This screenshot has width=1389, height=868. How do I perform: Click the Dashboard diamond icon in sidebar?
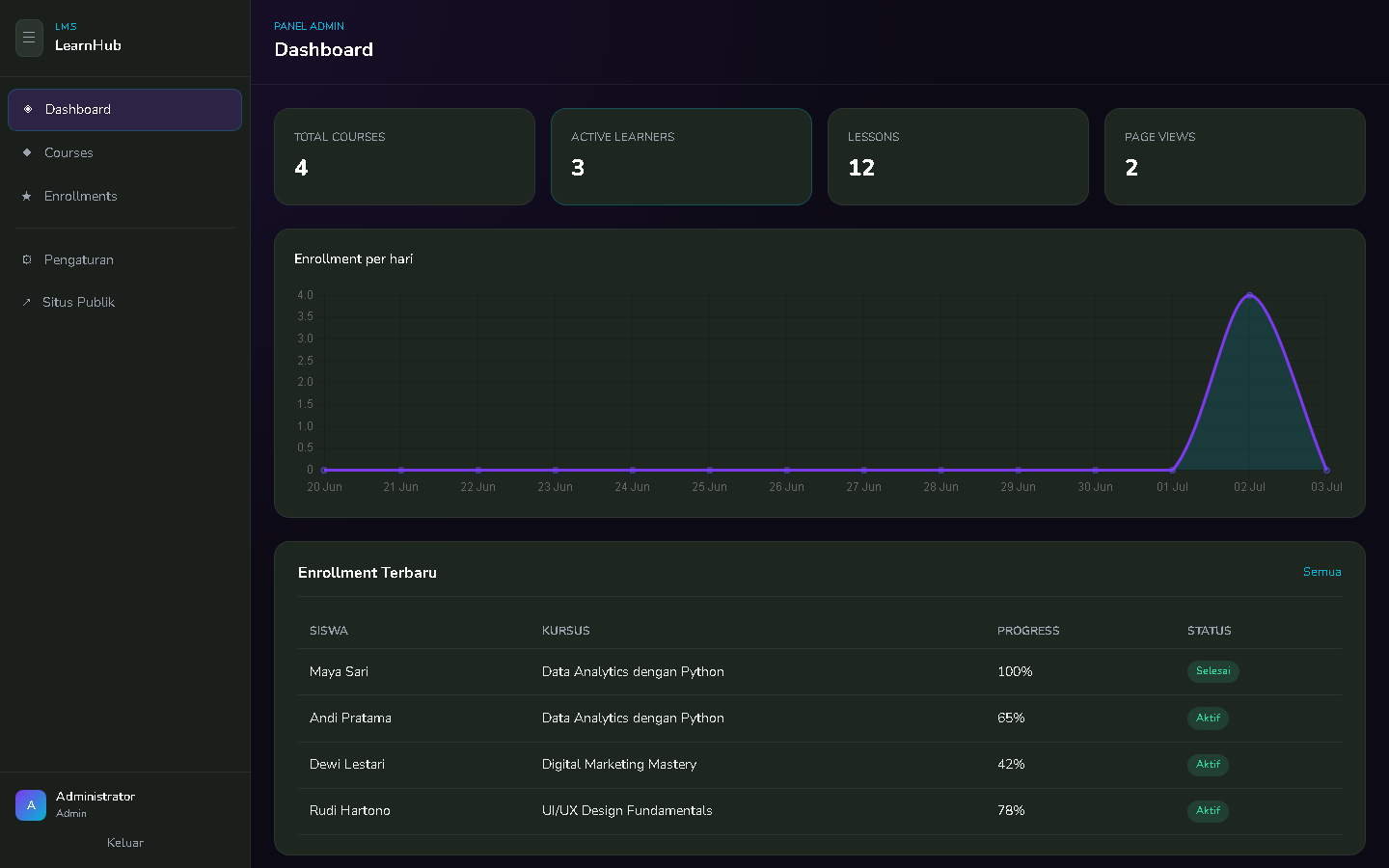[28, 109]
